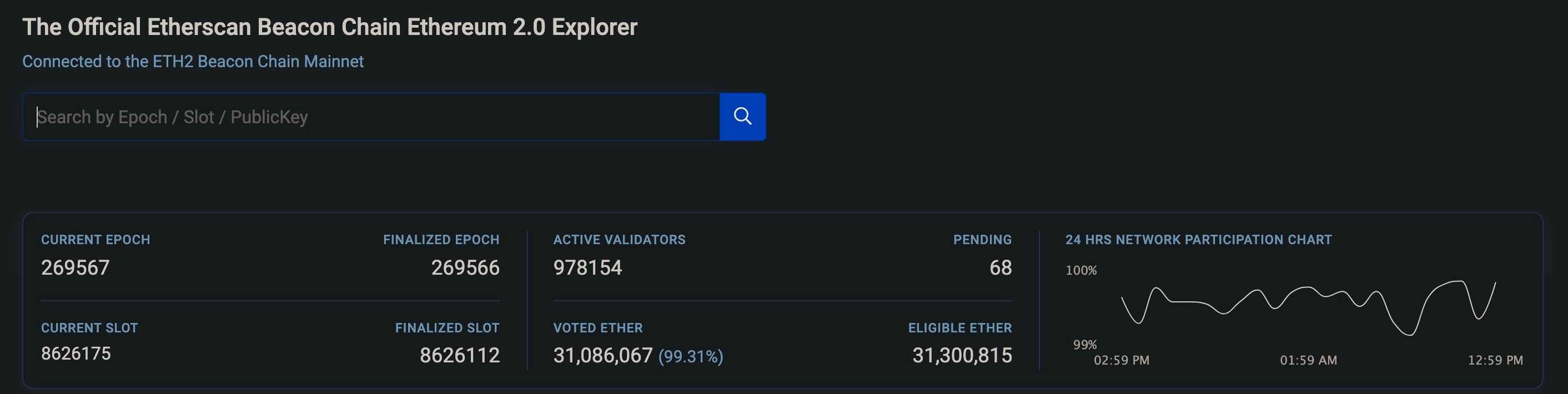This screenshot has height=394, width=1568.
Task: Click the 01:59 AM chart axis label
Action: (1308, 360)
